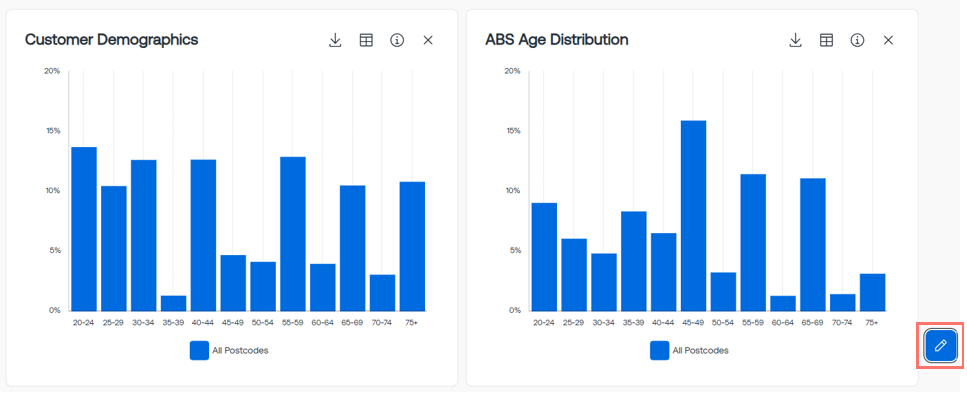The width and height of the screenshot is (967, 393).
Task: Select the 20-24 bar in Customer Demographics
Action: tap(84, 229)
